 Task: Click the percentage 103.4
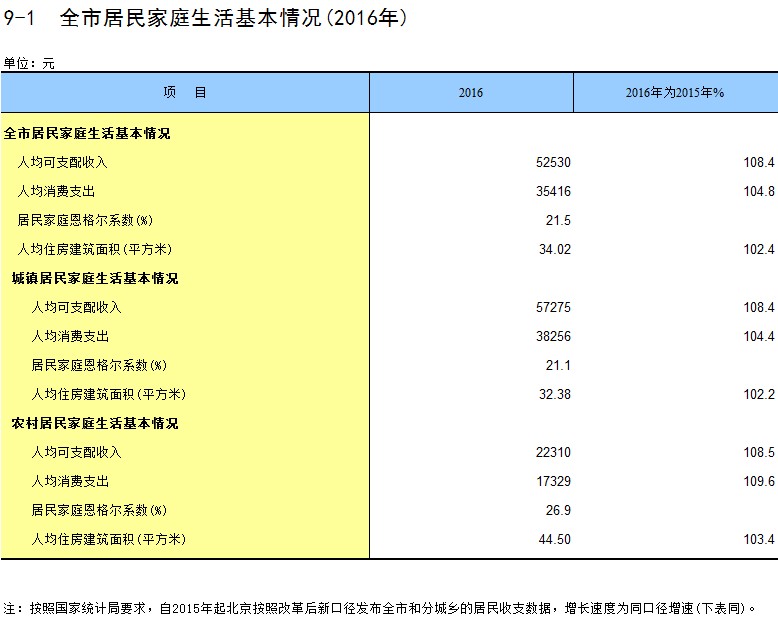[x=759, y=539]
